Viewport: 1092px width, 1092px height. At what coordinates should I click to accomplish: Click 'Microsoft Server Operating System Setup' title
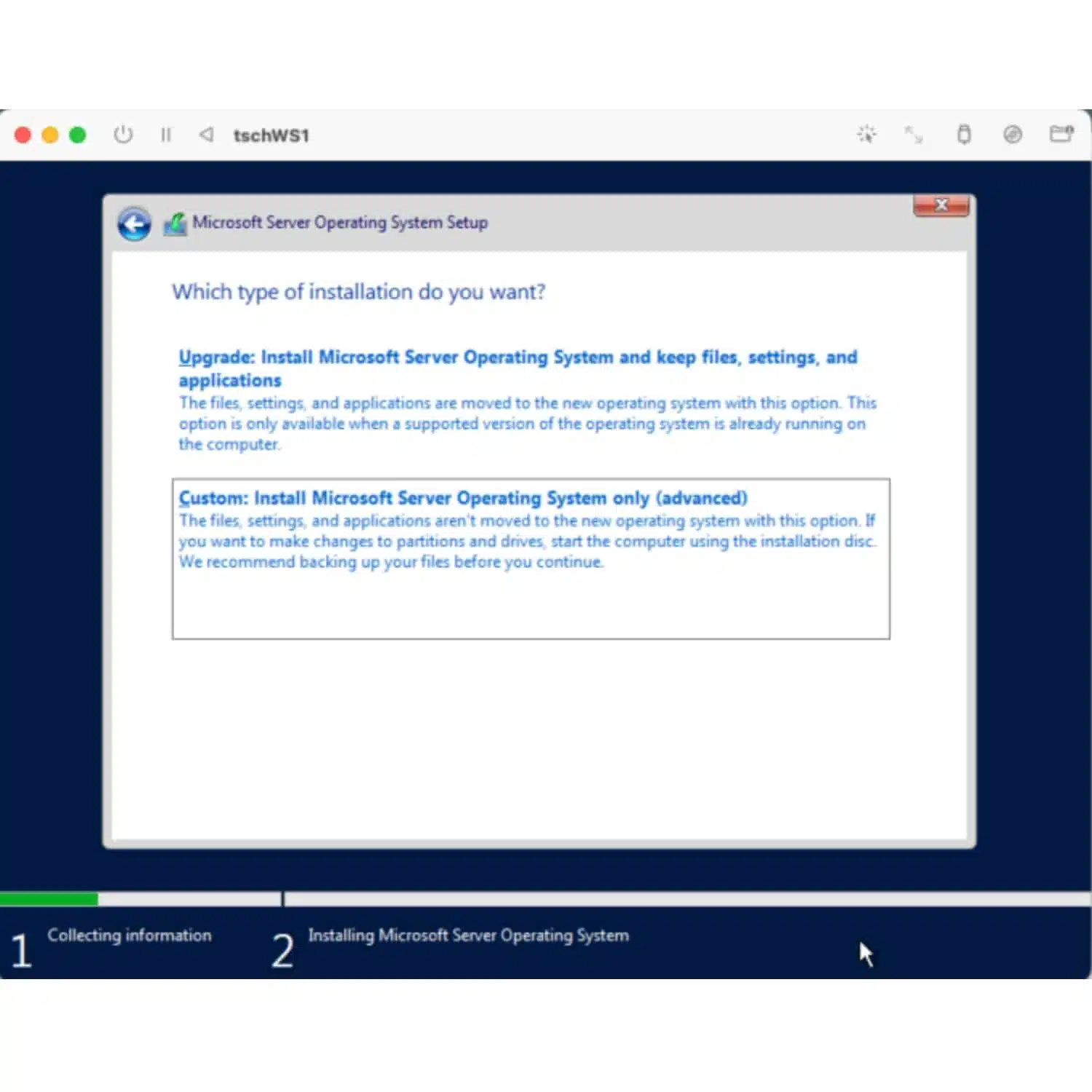(x=340, y=223)
